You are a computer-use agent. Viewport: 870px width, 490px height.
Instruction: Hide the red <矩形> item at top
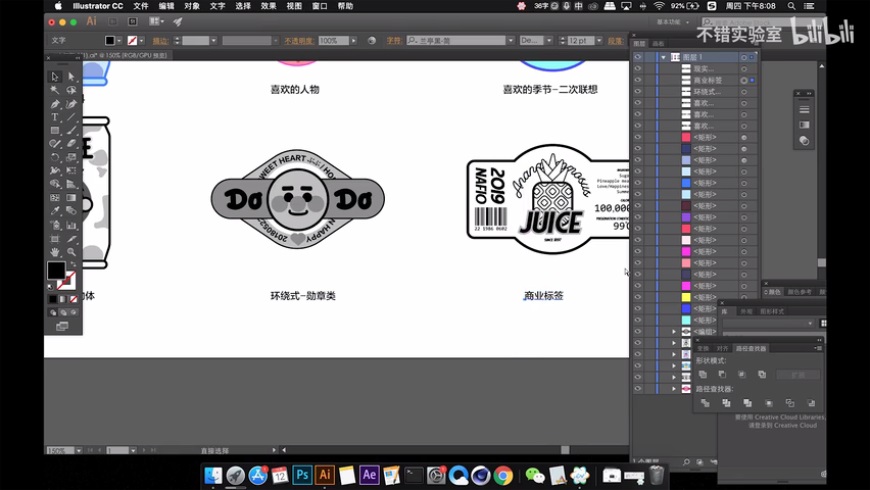638,137
